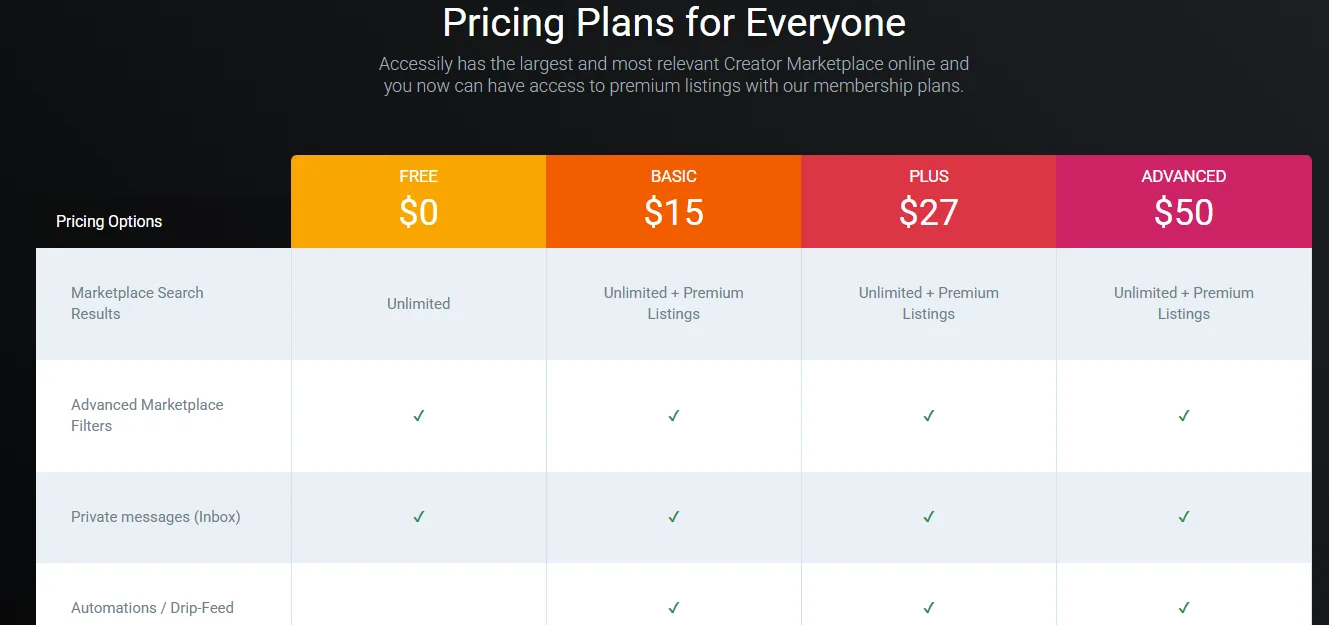The image size is (1329, 625).
Task: Click the Plus plan checkmark for Automations / Drip-Feed
Action: [929, 608]
